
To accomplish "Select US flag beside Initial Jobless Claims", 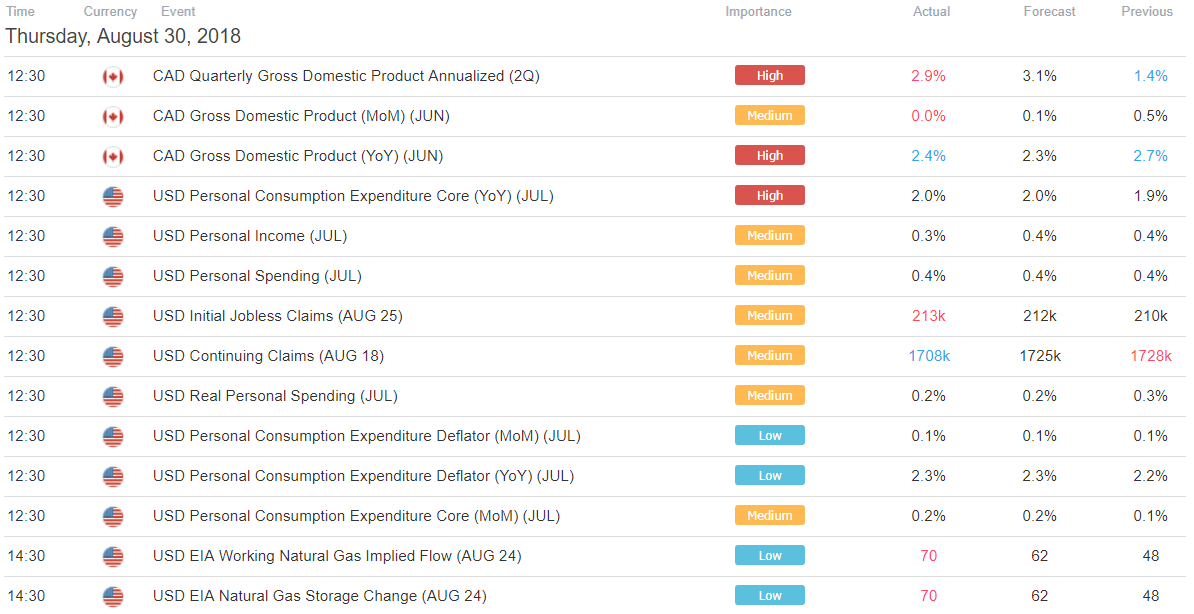I will click(113, 317).
